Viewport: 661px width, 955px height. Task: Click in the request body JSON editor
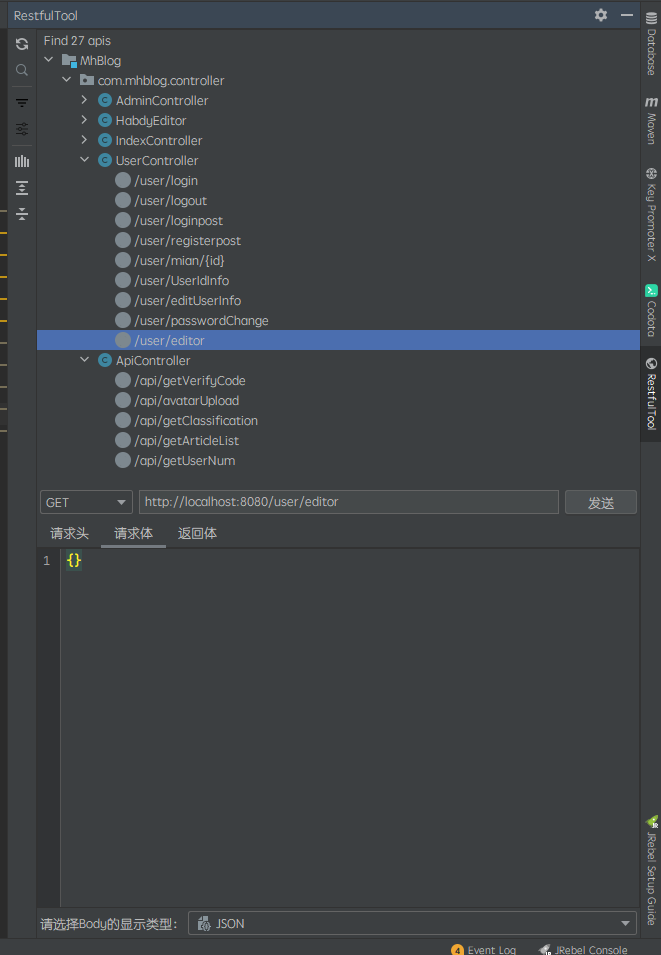[350, 728]
